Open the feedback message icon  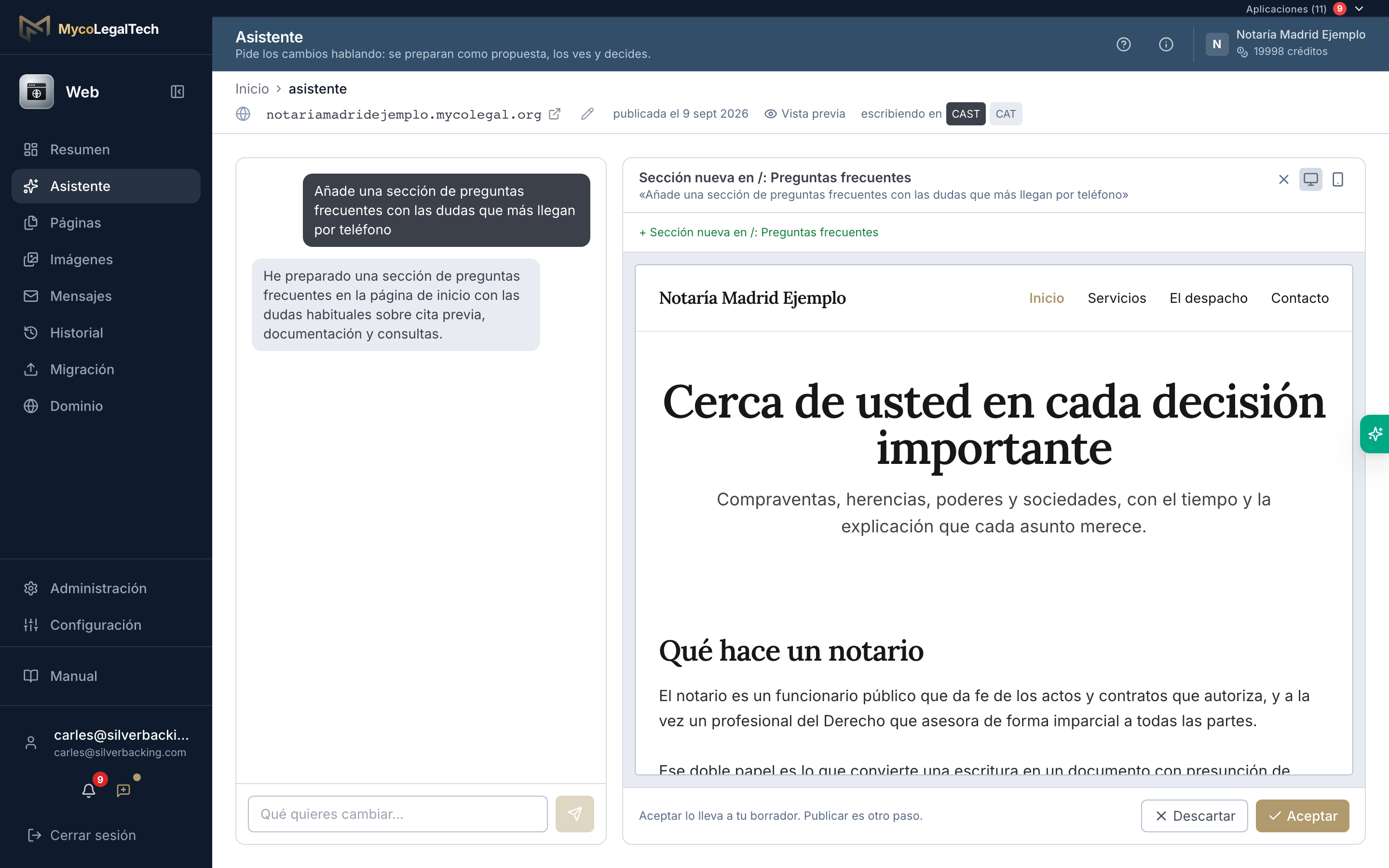coord(123,790)
